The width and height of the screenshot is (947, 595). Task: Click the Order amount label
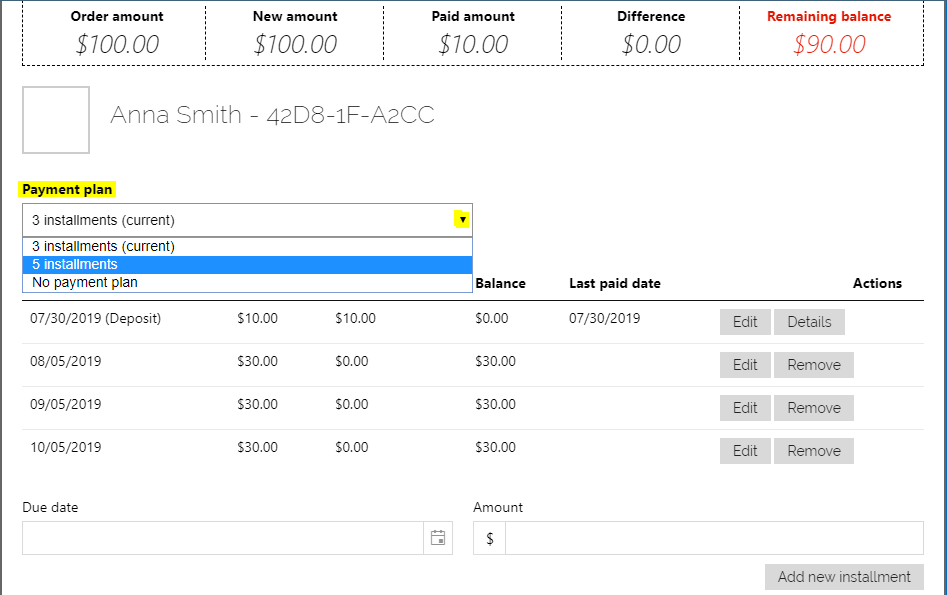(x=117, y=16)
